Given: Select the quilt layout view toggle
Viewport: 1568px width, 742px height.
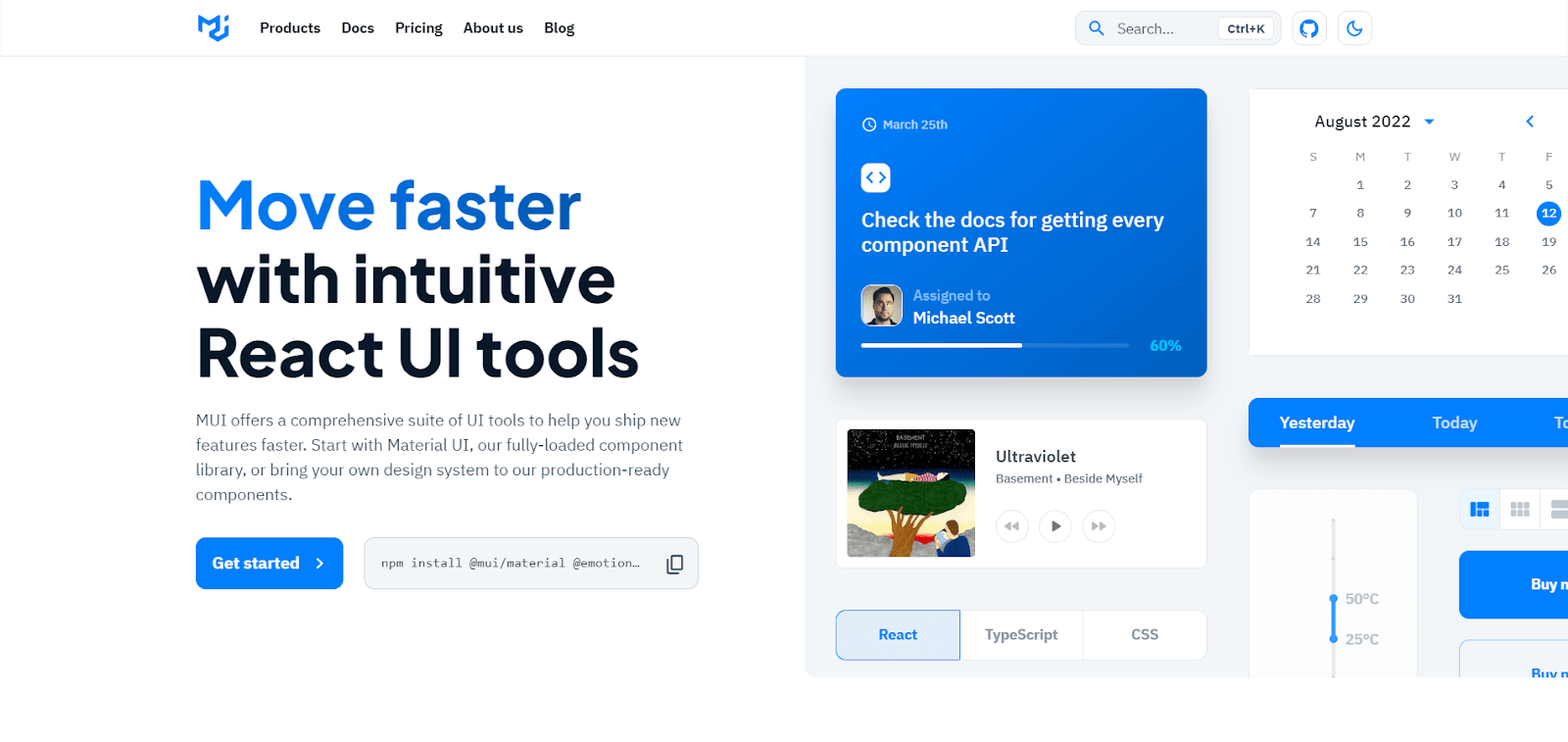Looking at the screenshot, I should click(1480, 509).
